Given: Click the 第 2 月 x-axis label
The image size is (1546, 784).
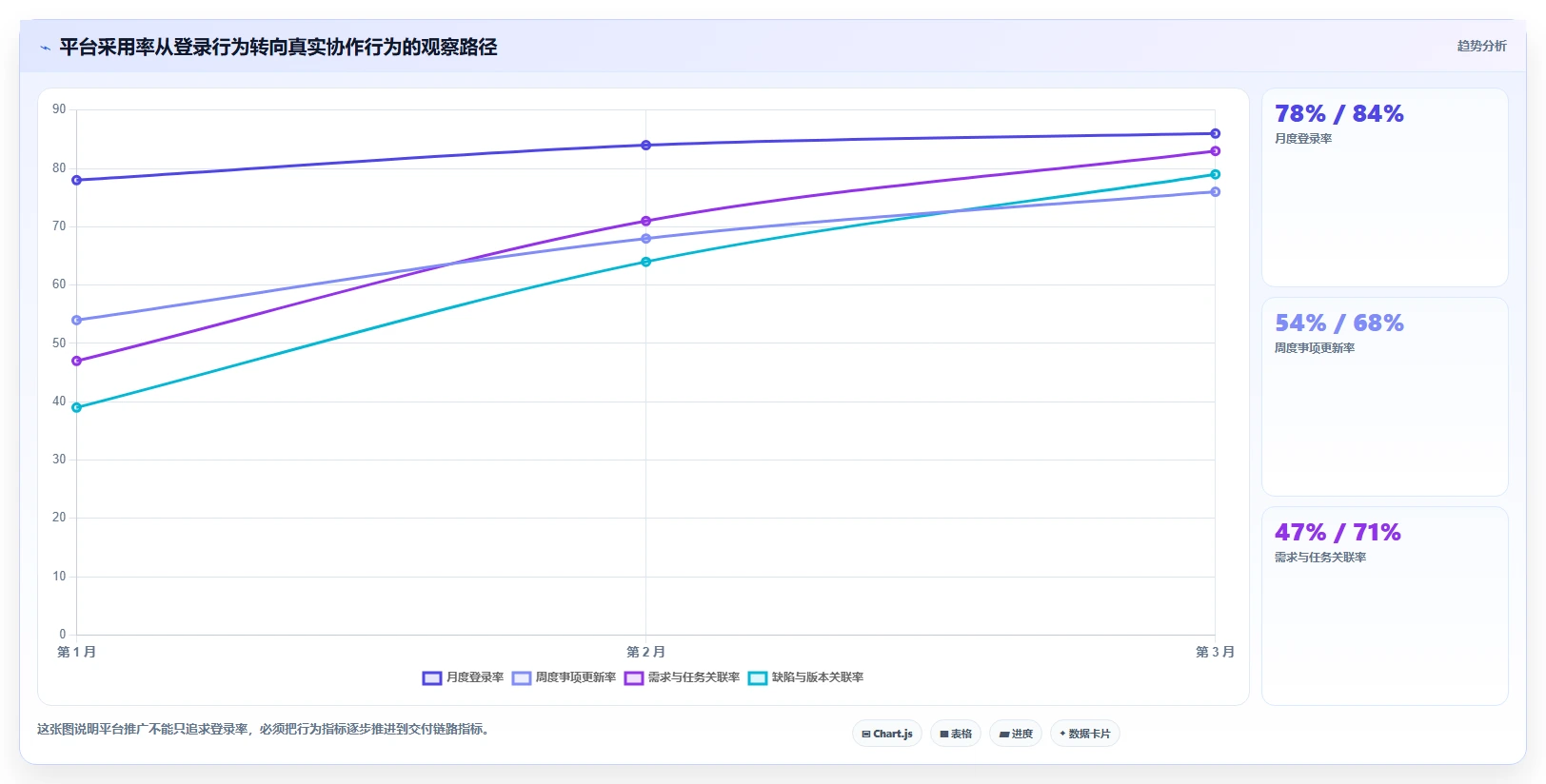Looking at the screenshot, I should [x=645, y=652].
